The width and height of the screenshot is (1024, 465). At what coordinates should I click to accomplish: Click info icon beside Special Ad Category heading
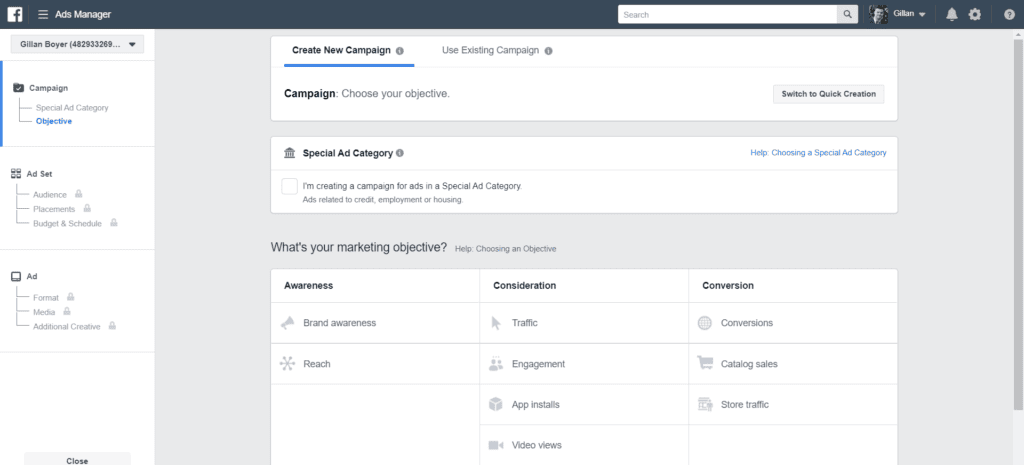tap(400, 153)
